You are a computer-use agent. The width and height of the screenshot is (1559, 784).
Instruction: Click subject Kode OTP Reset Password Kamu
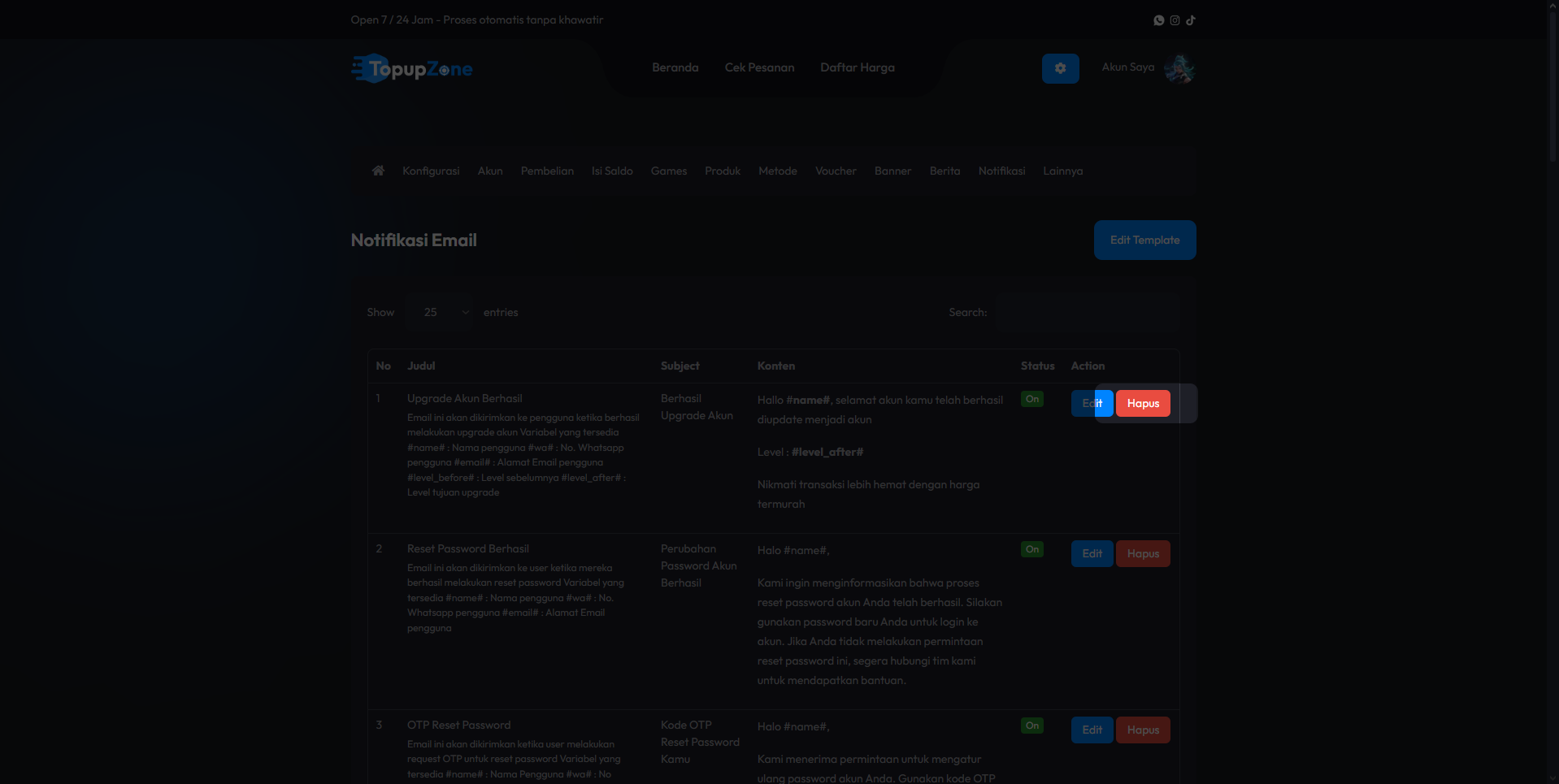700,742
